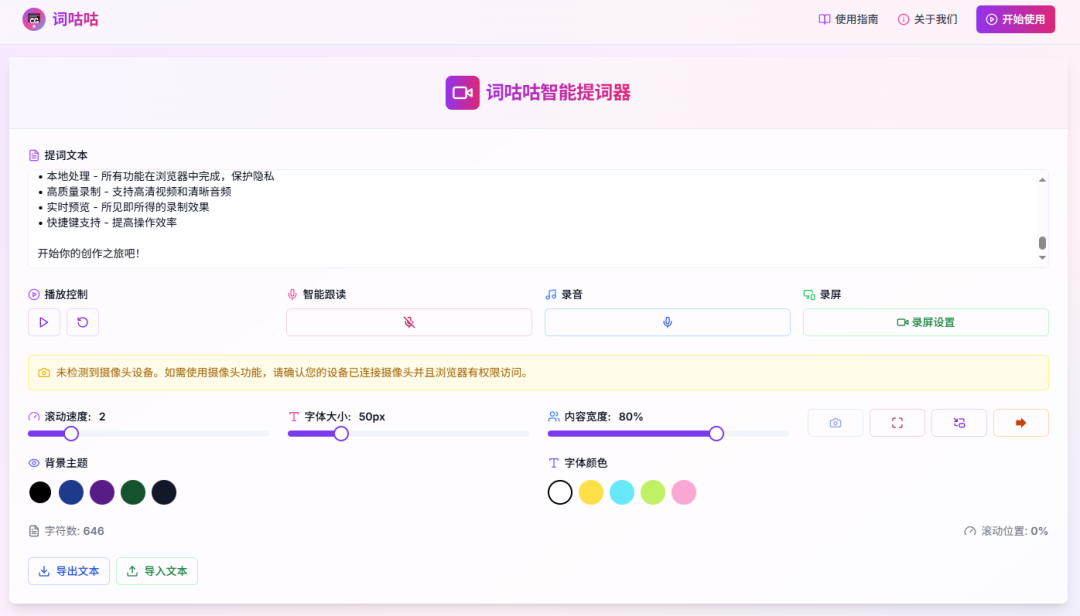Open 录屏设置 screen recording settings
This screenshot has height=616, width=1080.
pos(925,322)
